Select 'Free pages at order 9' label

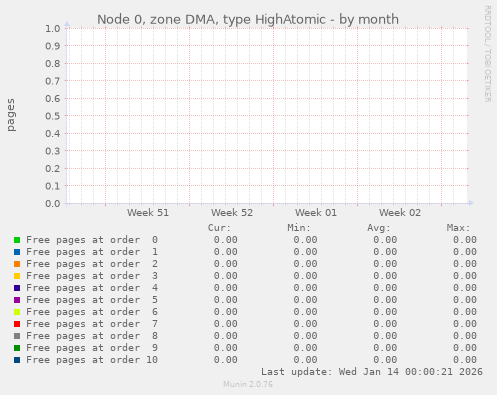tap(92, 348)
